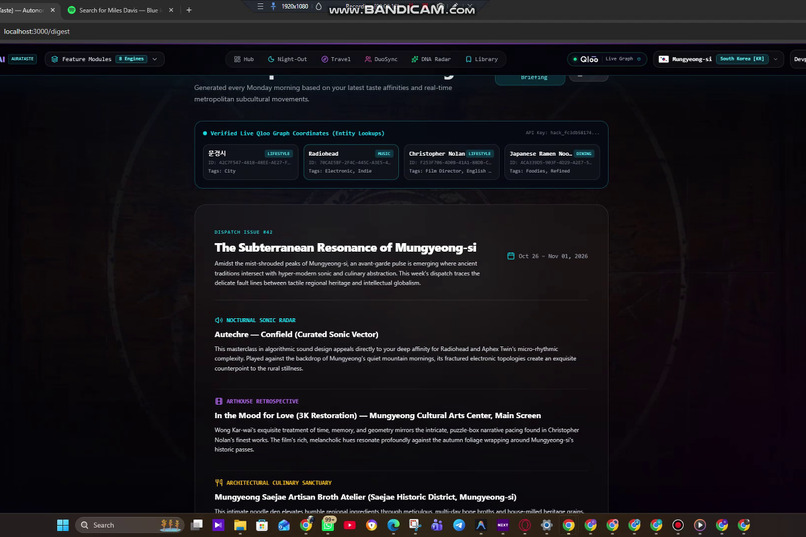
Task: Click the AURATASTE logo badge
Action: click(22, 59)
